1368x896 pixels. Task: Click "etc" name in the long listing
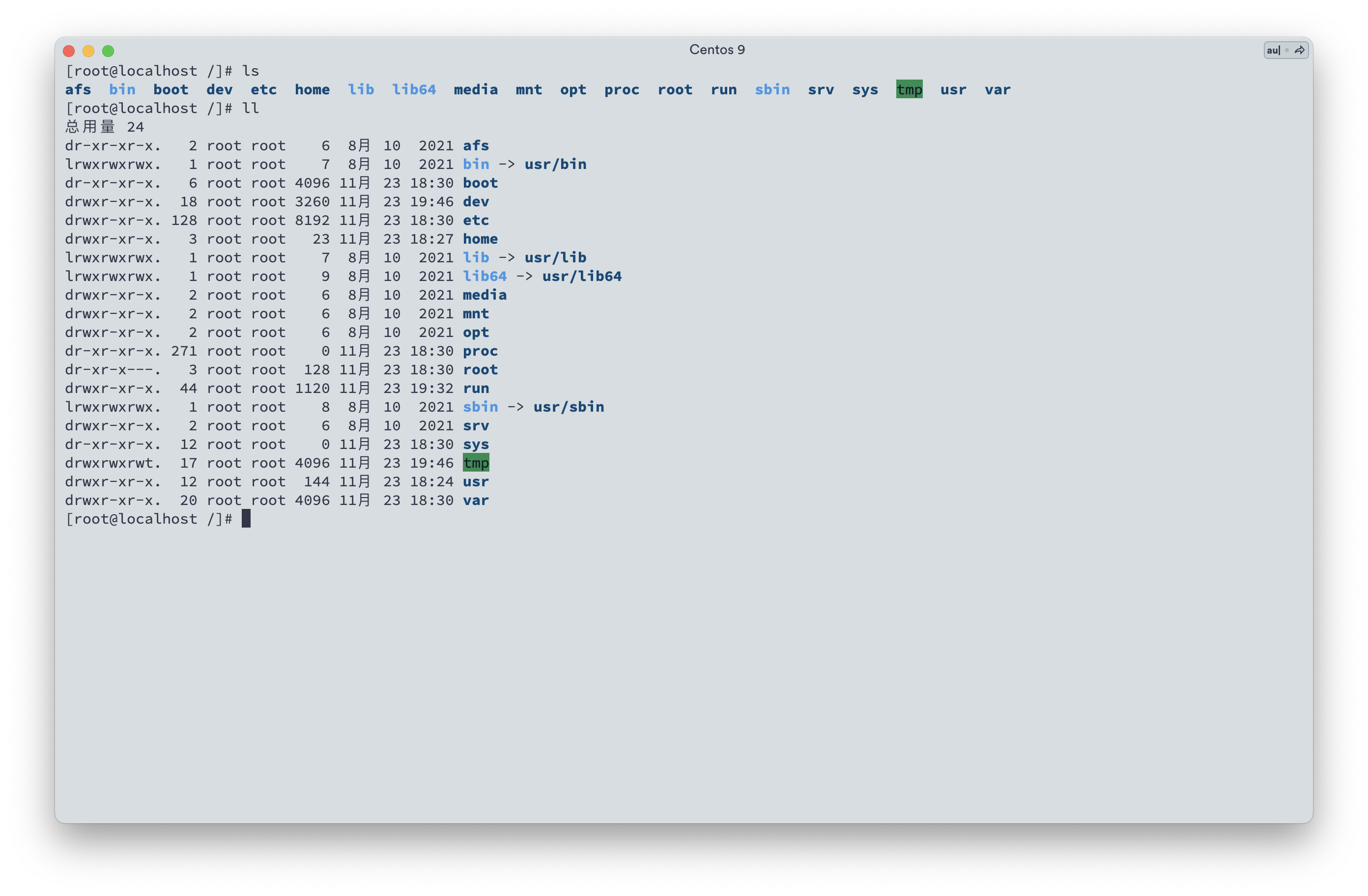click(476, 220)
